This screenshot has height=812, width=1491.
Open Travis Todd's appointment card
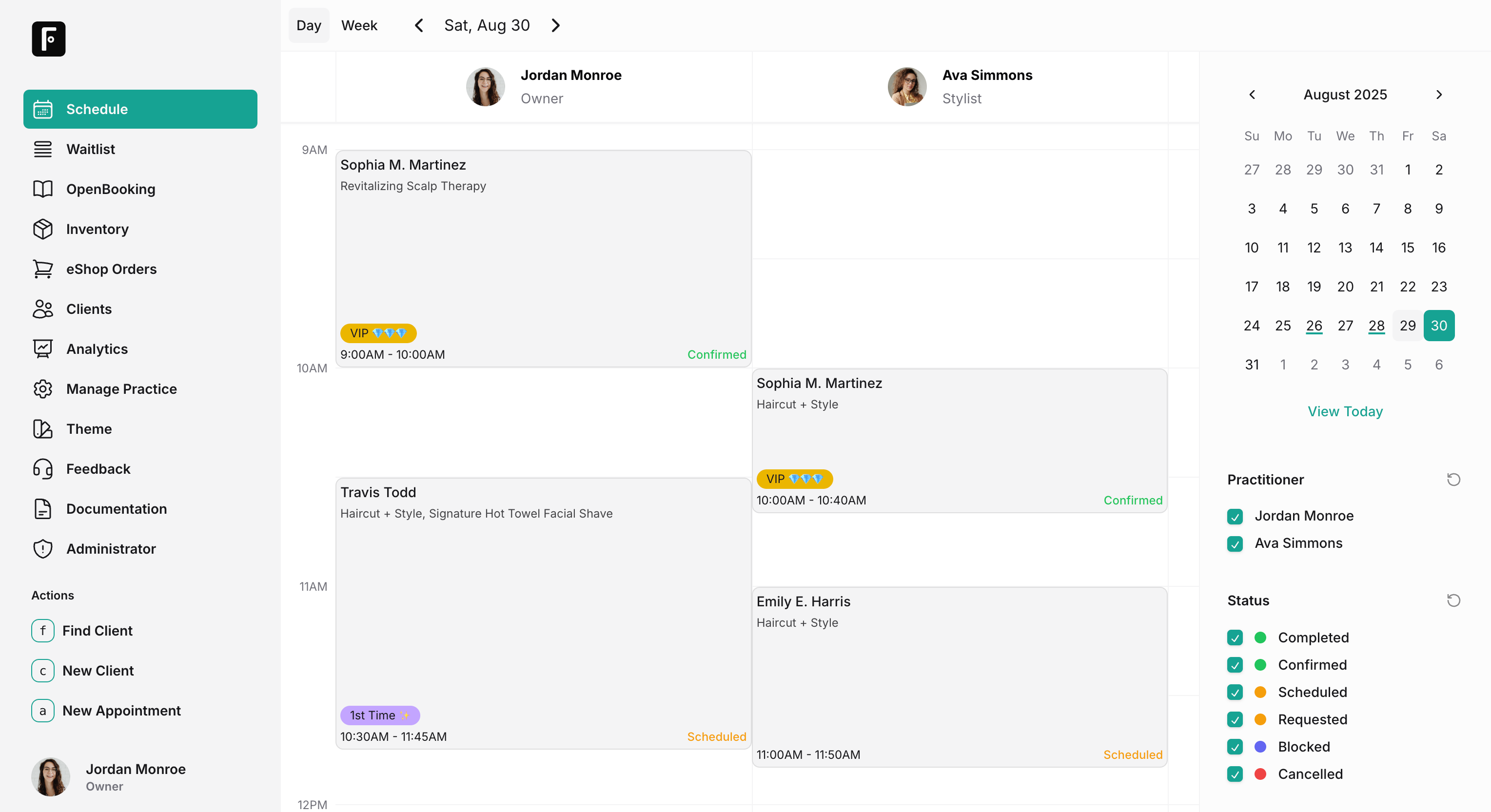[543, 614]
